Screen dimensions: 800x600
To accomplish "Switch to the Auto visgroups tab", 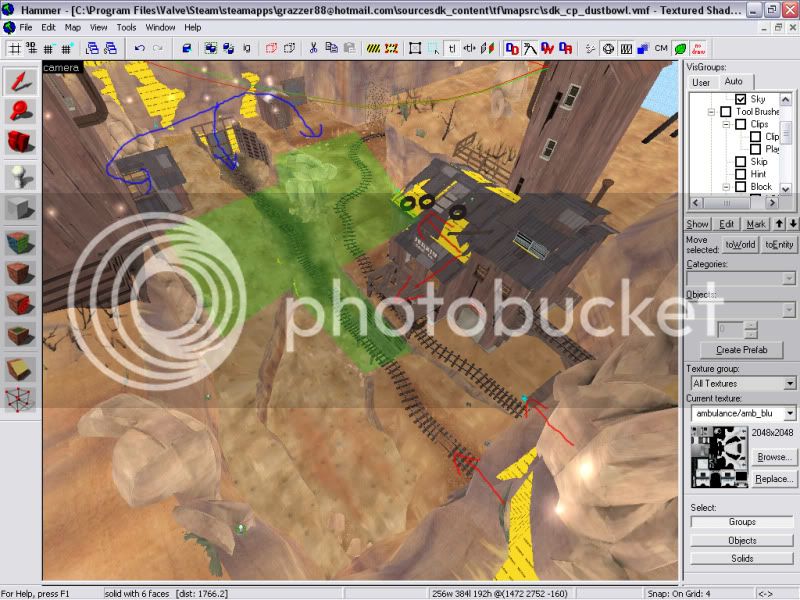I will (734, 81).
